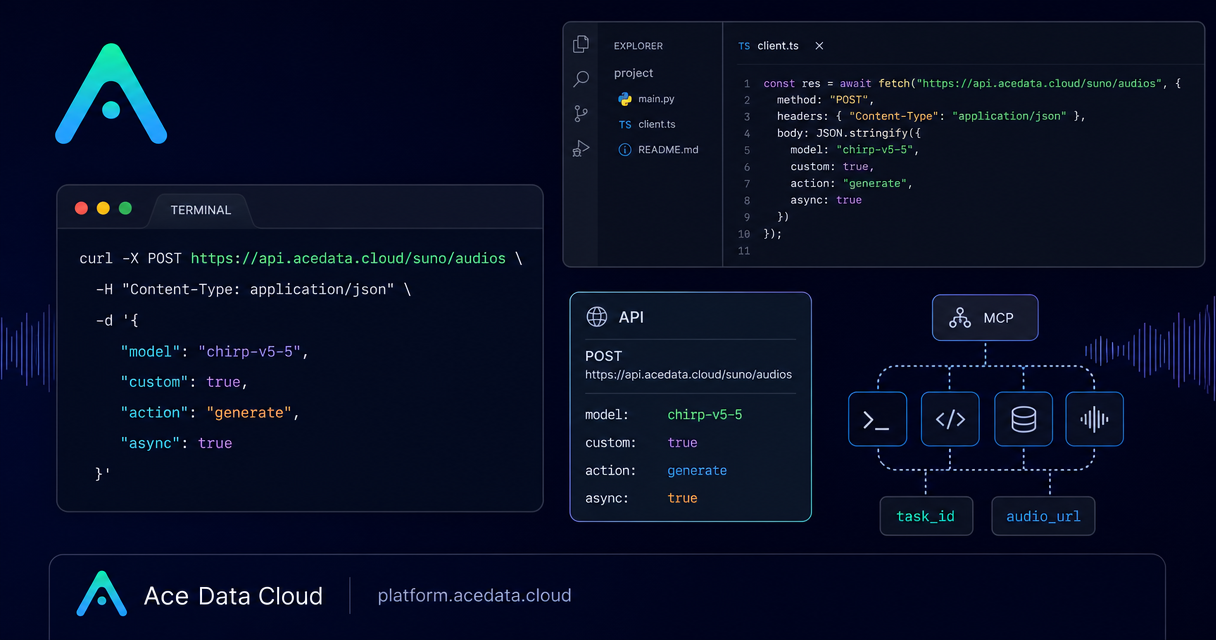The image size is (1216, 640).
Task: Expand the project folder in explorer
Action: (x=634, y=73)
